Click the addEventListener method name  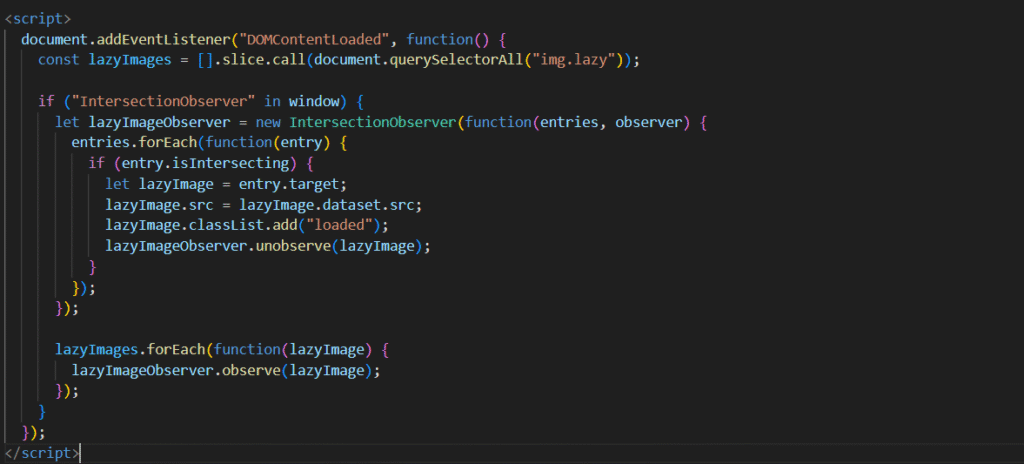point(163,39)
